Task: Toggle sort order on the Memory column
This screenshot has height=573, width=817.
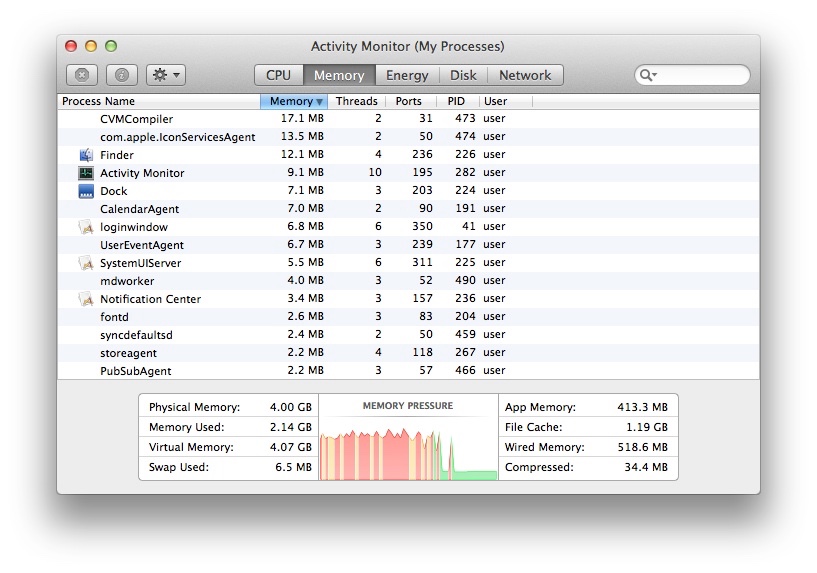Action: click(294, 101)
